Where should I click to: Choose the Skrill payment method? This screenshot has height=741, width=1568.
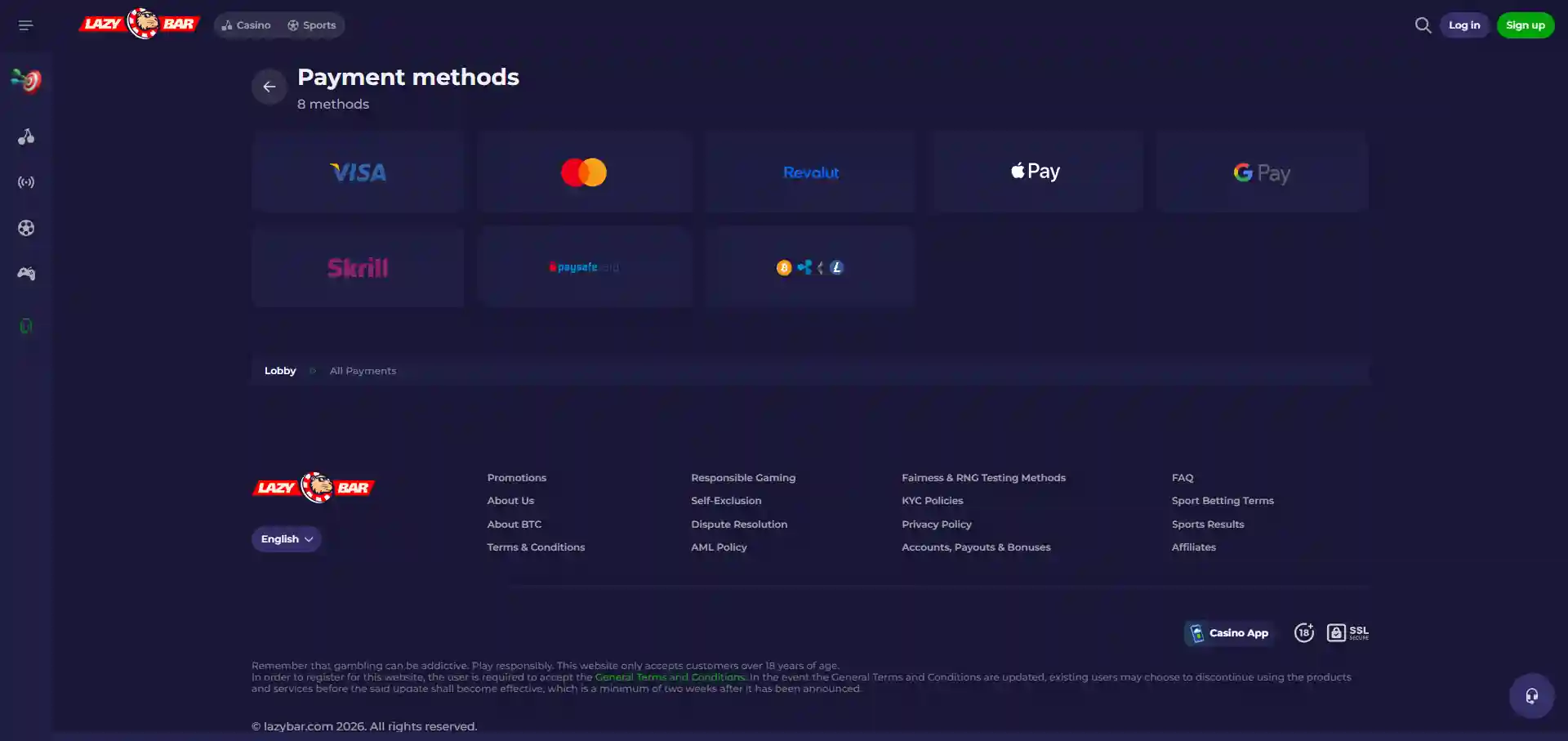pos(358,267)
